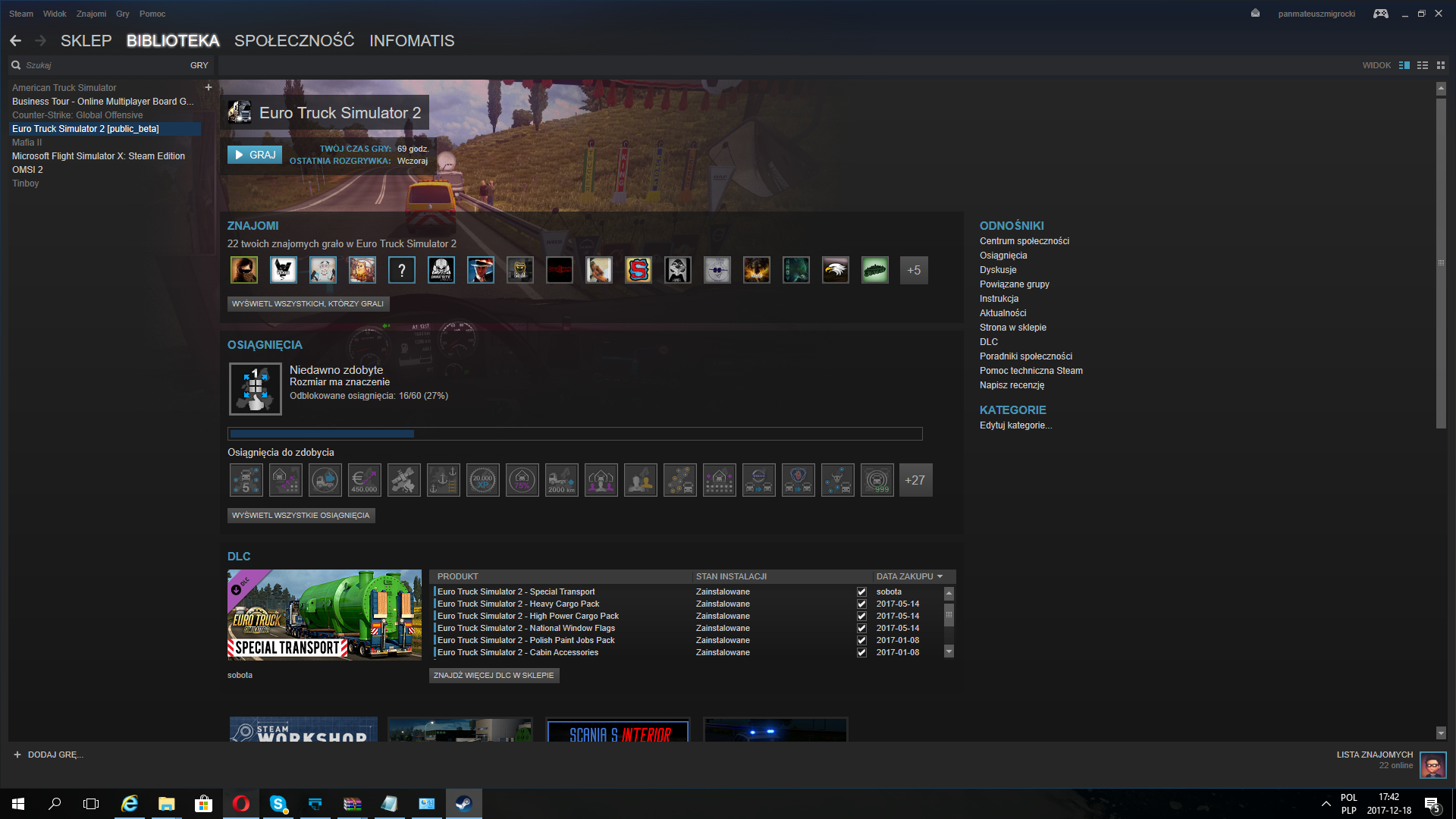Screen dimensions: 1456x819
Task: Uncheck the Cabin Accessories DLC checkbox
Action: 861,652
